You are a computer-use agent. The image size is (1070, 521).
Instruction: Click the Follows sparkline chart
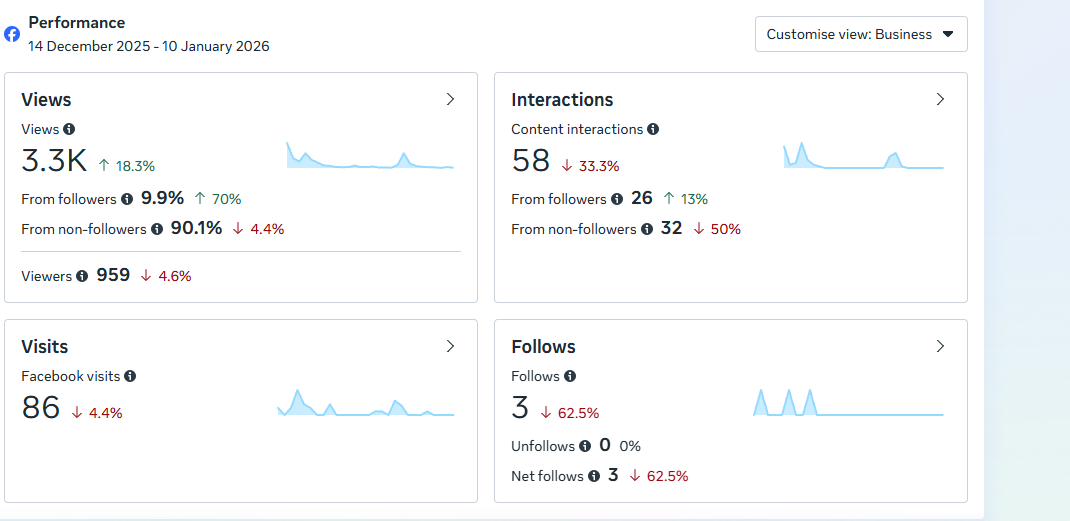pyautogui.click(x=848, y=403)
